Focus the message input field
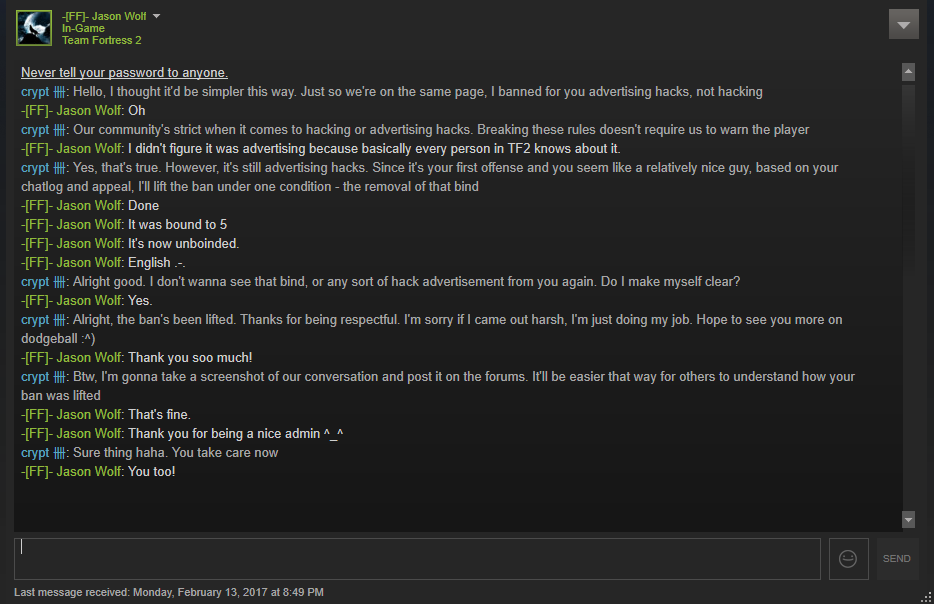934x604 pixels. pos(417,559)
